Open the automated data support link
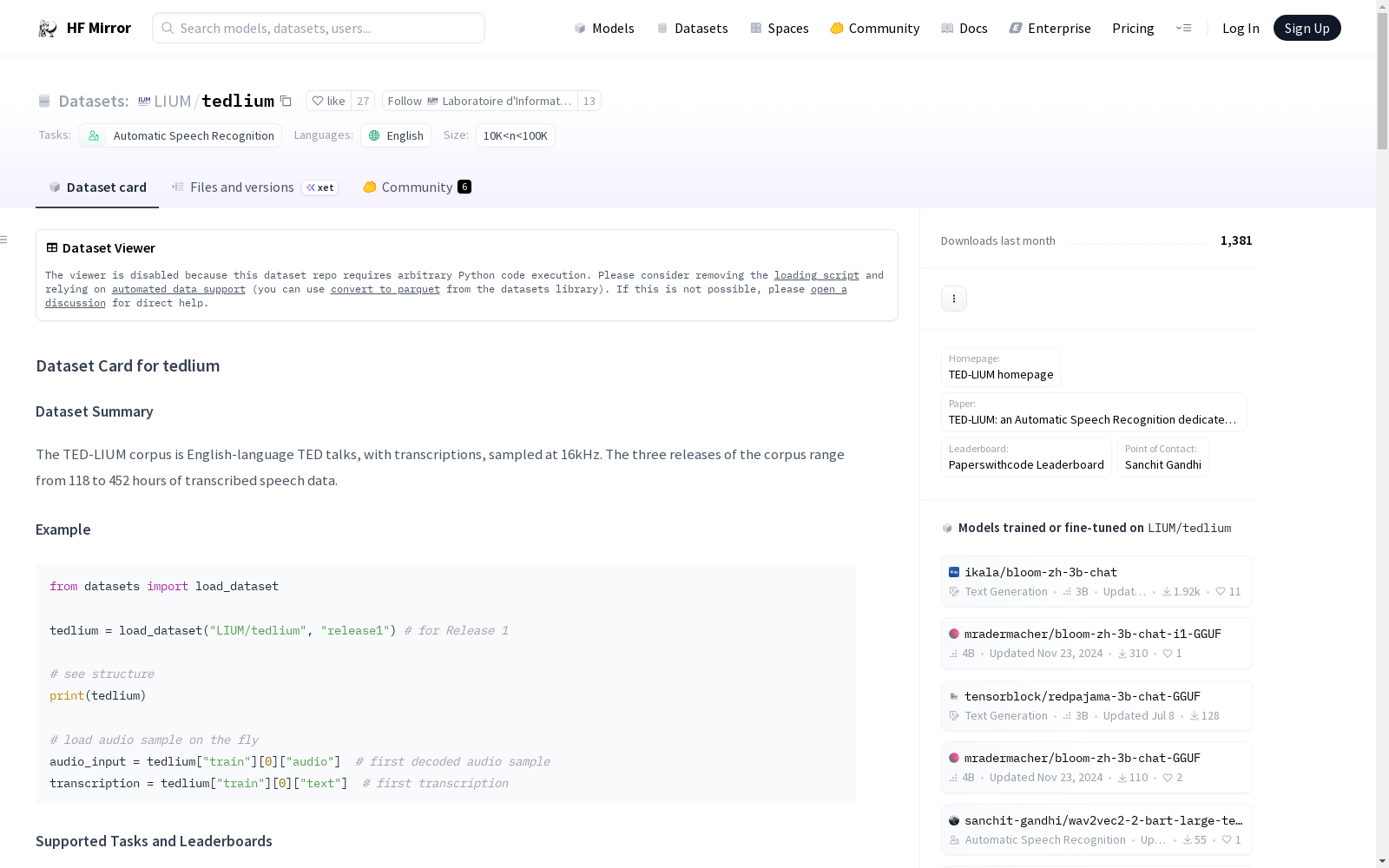 click(x=179, y=289)
